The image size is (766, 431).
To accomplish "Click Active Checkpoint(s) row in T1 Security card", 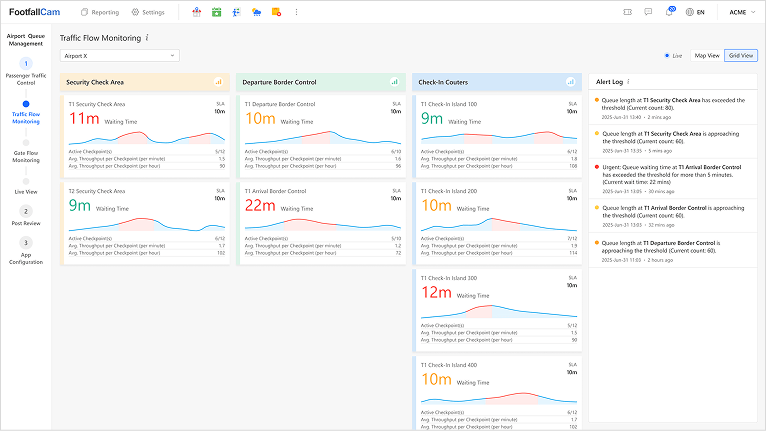I will pyautogui.click(x=147, y=151).
